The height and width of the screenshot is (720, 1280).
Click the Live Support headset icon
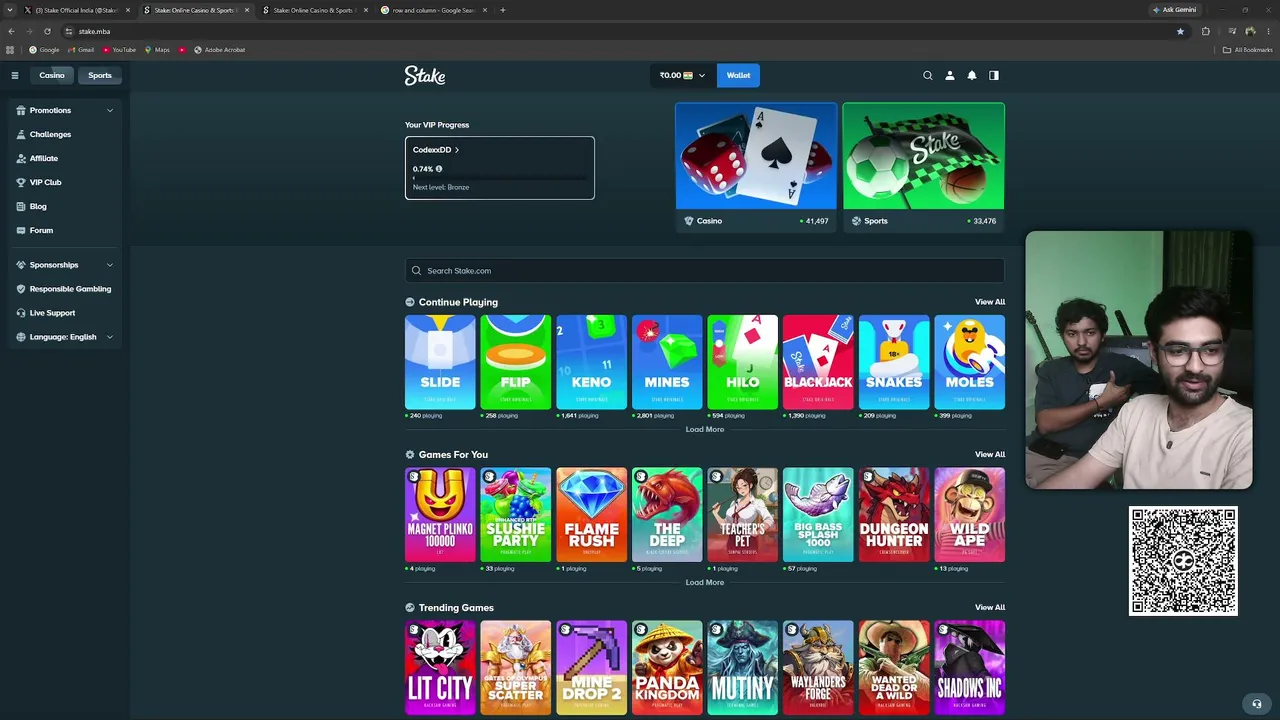pyautogui.click(x=21, y=313)
